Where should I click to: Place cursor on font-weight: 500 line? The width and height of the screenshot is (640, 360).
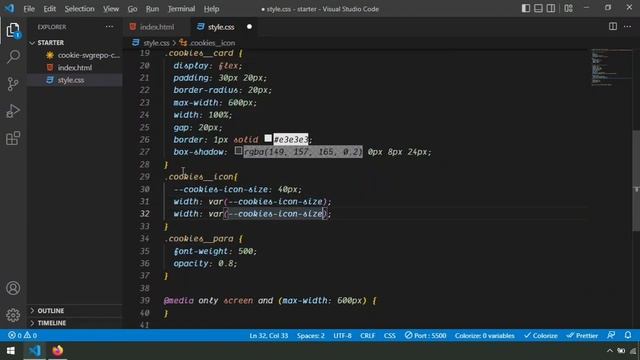tap(215, 251)
